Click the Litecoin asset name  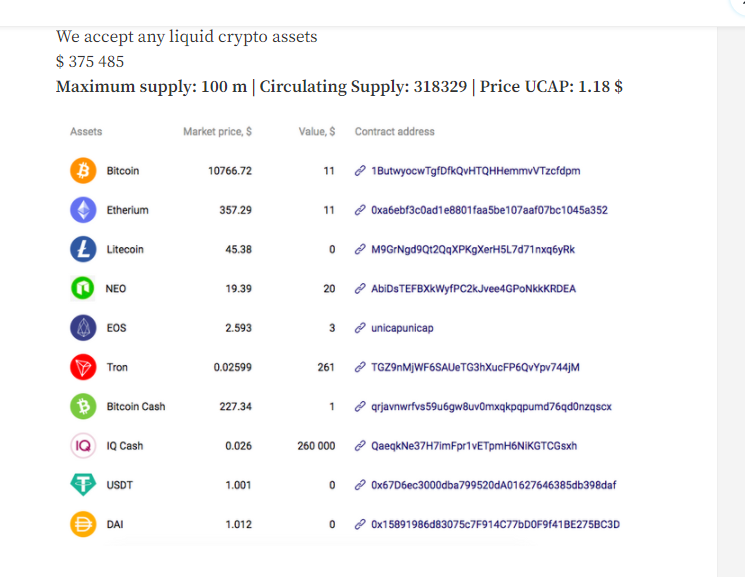(125, 250)
